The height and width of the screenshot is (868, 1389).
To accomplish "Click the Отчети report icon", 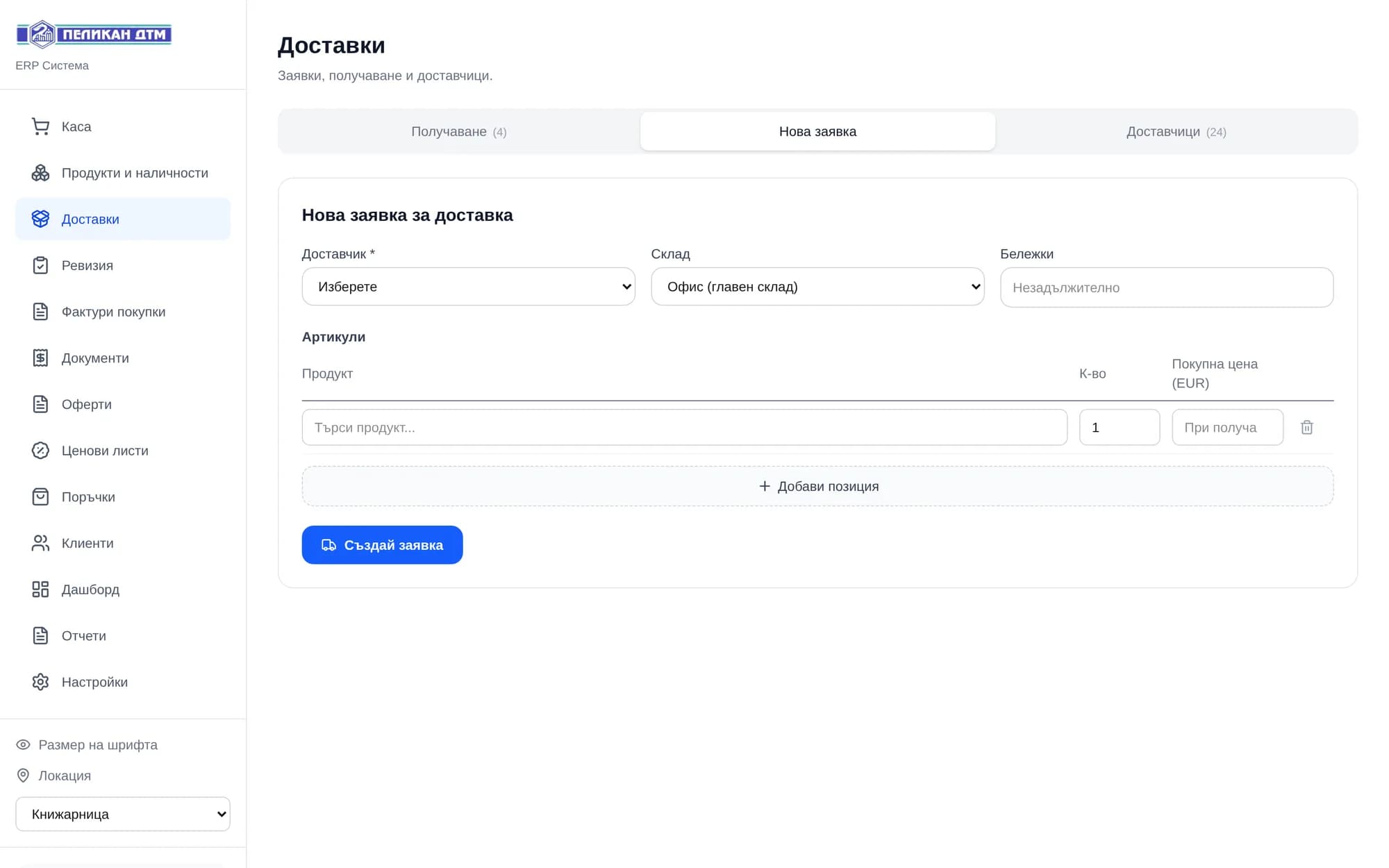I will tap(40, 636).
